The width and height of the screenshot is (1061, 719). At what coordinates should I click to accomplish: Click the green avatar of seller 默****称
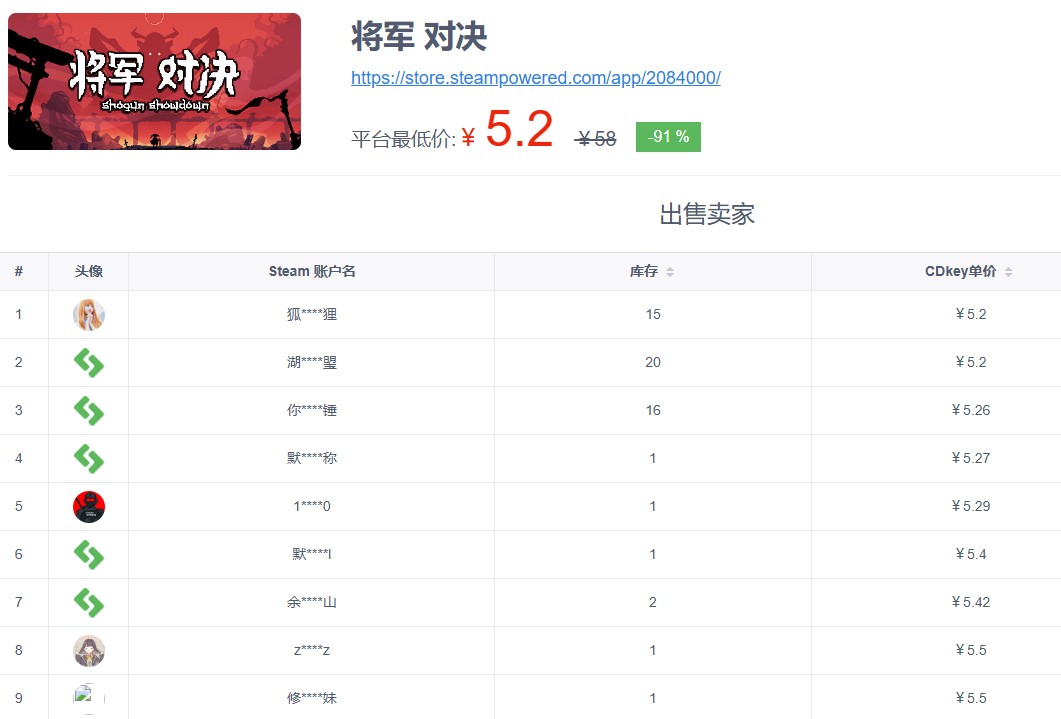(89, 459)
